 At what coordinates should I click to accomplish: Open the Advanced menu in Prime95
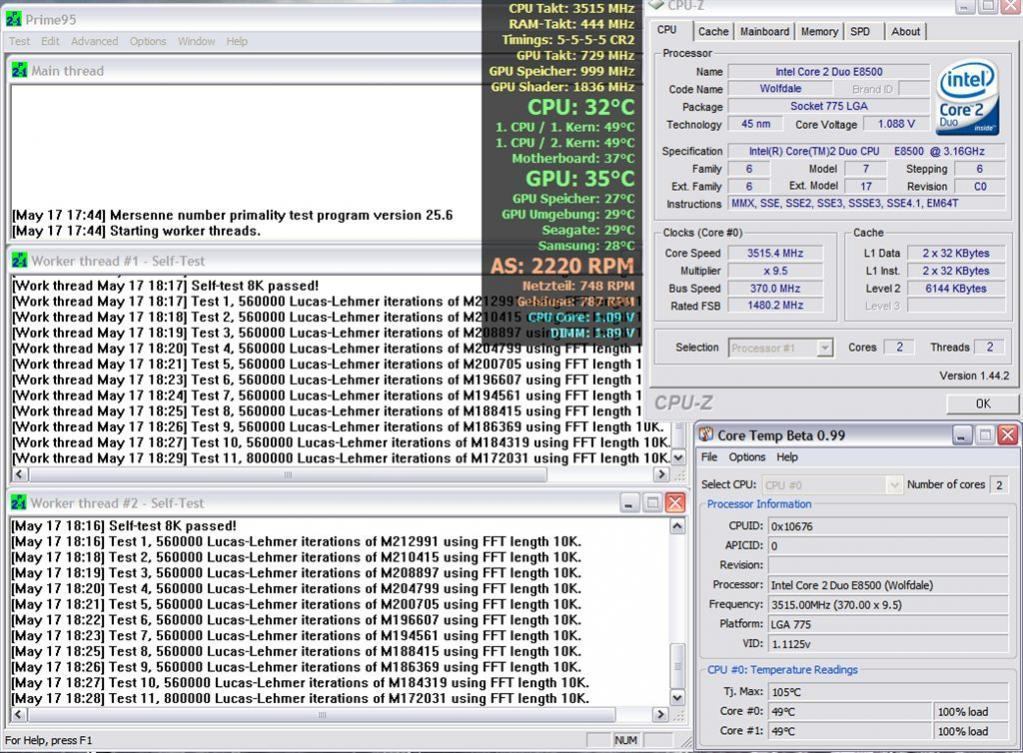point(95,41)
